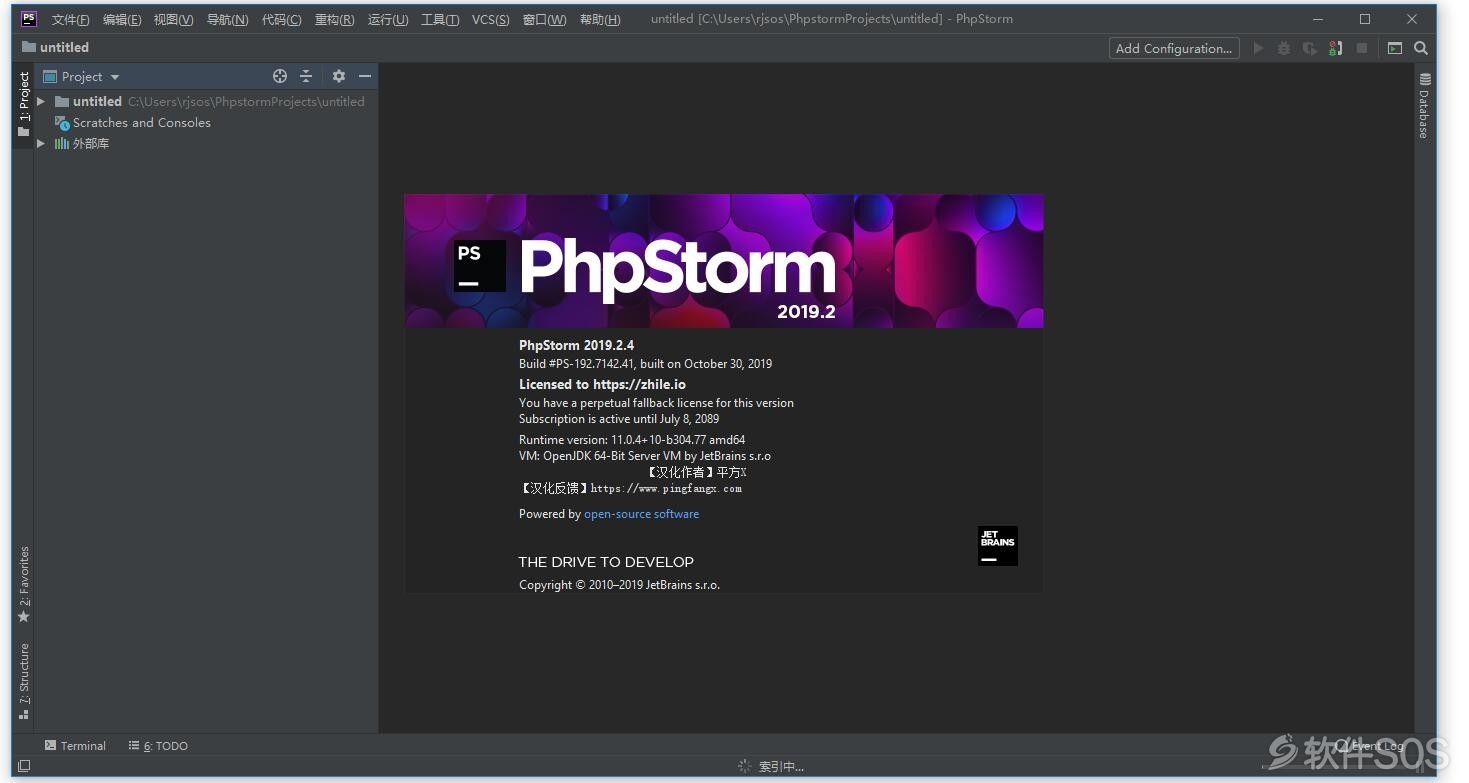Open the 工具(T) menu
The image size is (1469, 783).
(x=440, y=20)
